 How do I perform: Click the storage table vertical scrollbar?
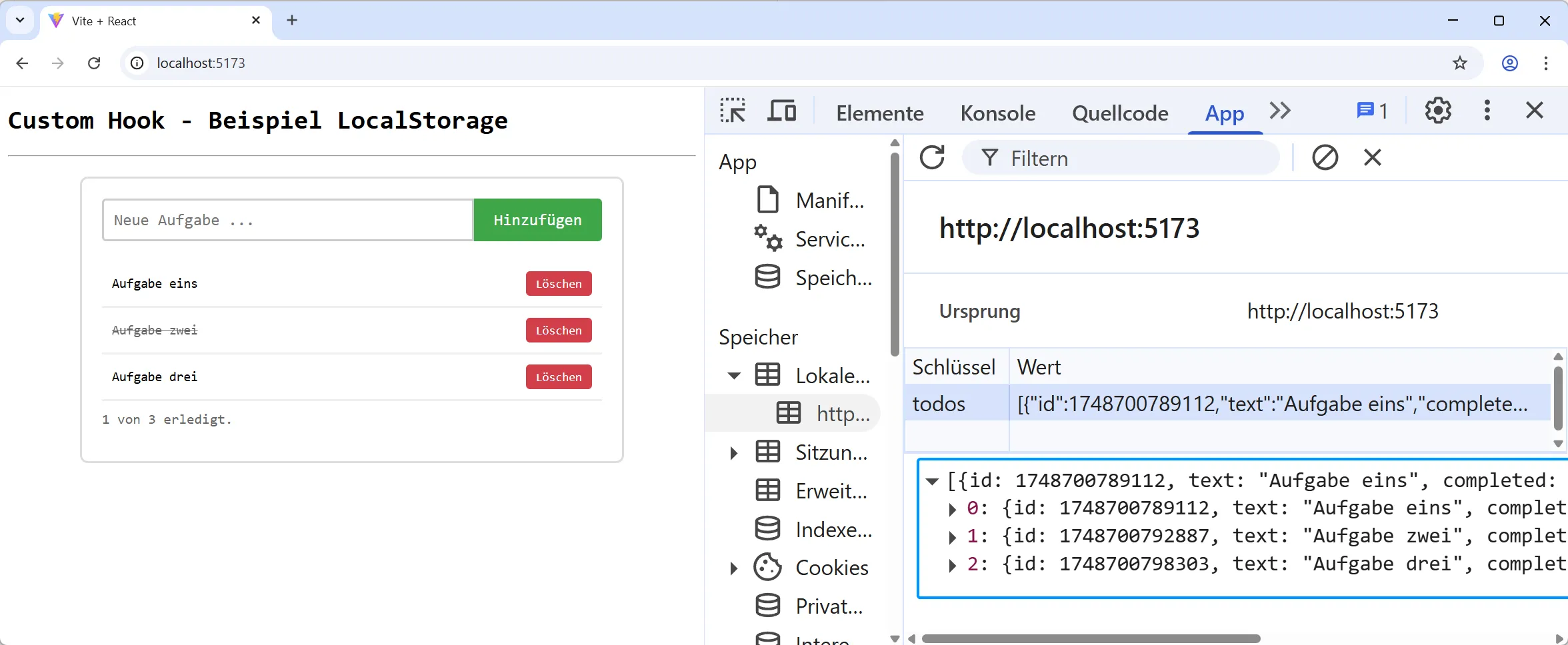coord(1558,398)
